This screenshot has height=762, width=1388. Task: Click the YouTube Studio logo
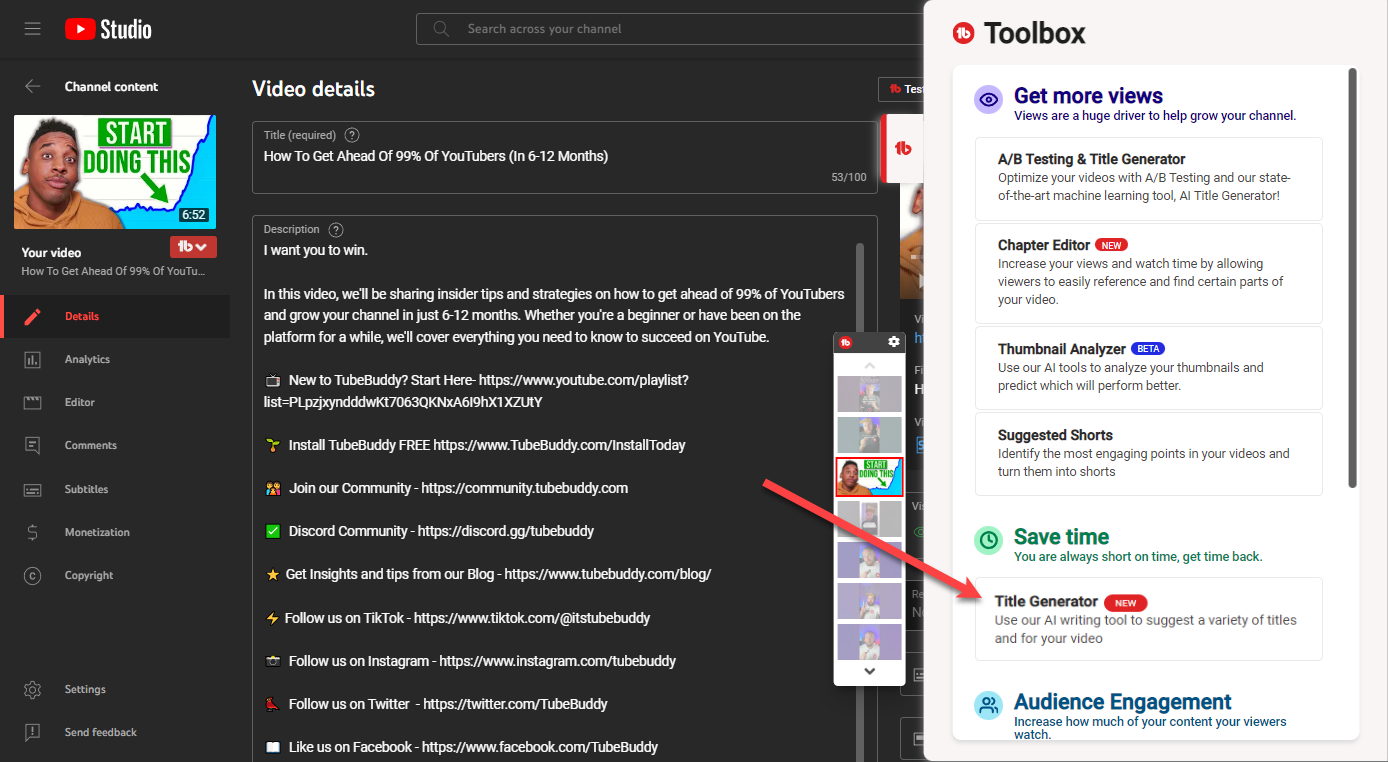coord(108,29)
